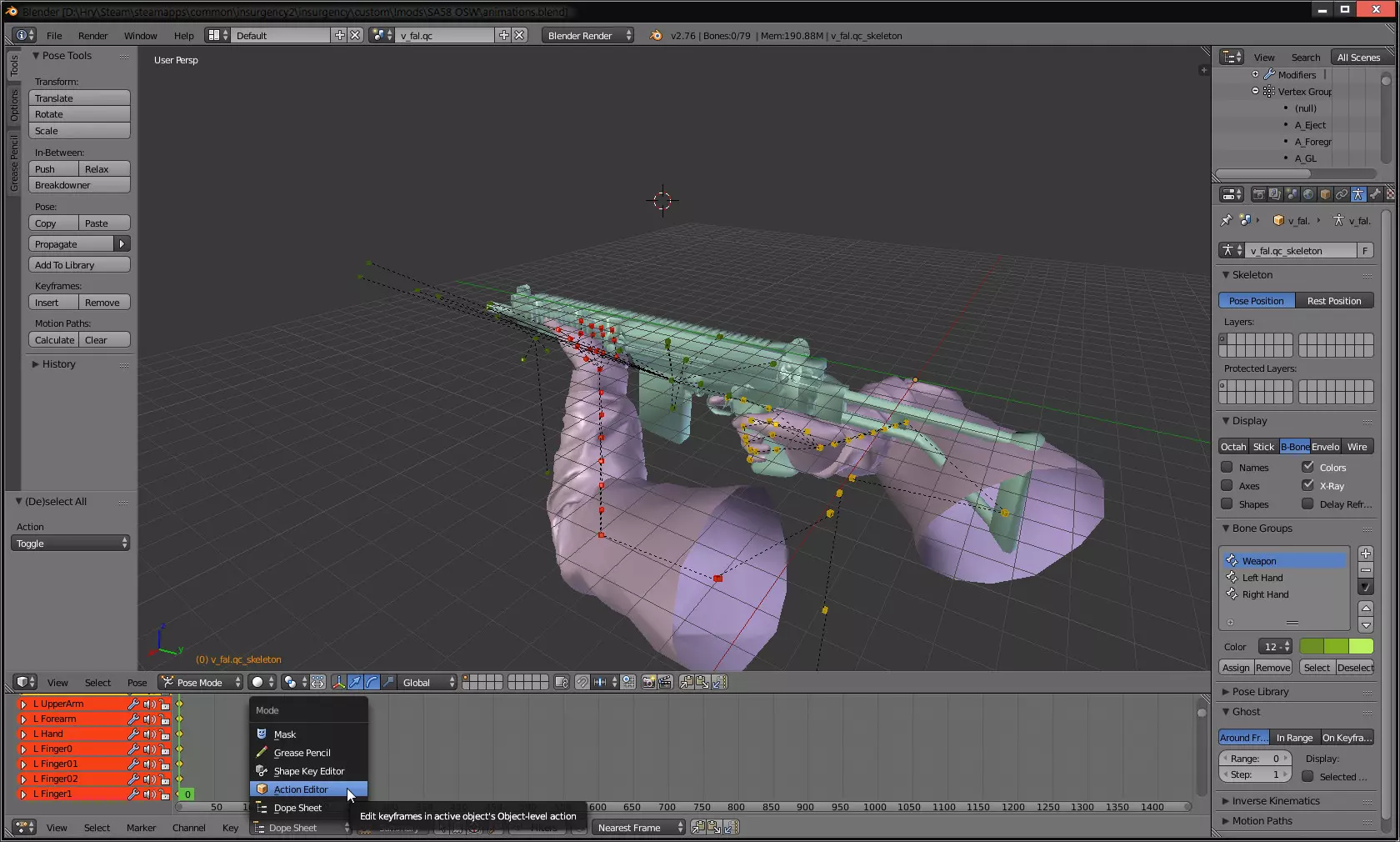Toggle the Shapes checkbox
This screenshot has width=1400, height=842.
[x=1227, y=504]
